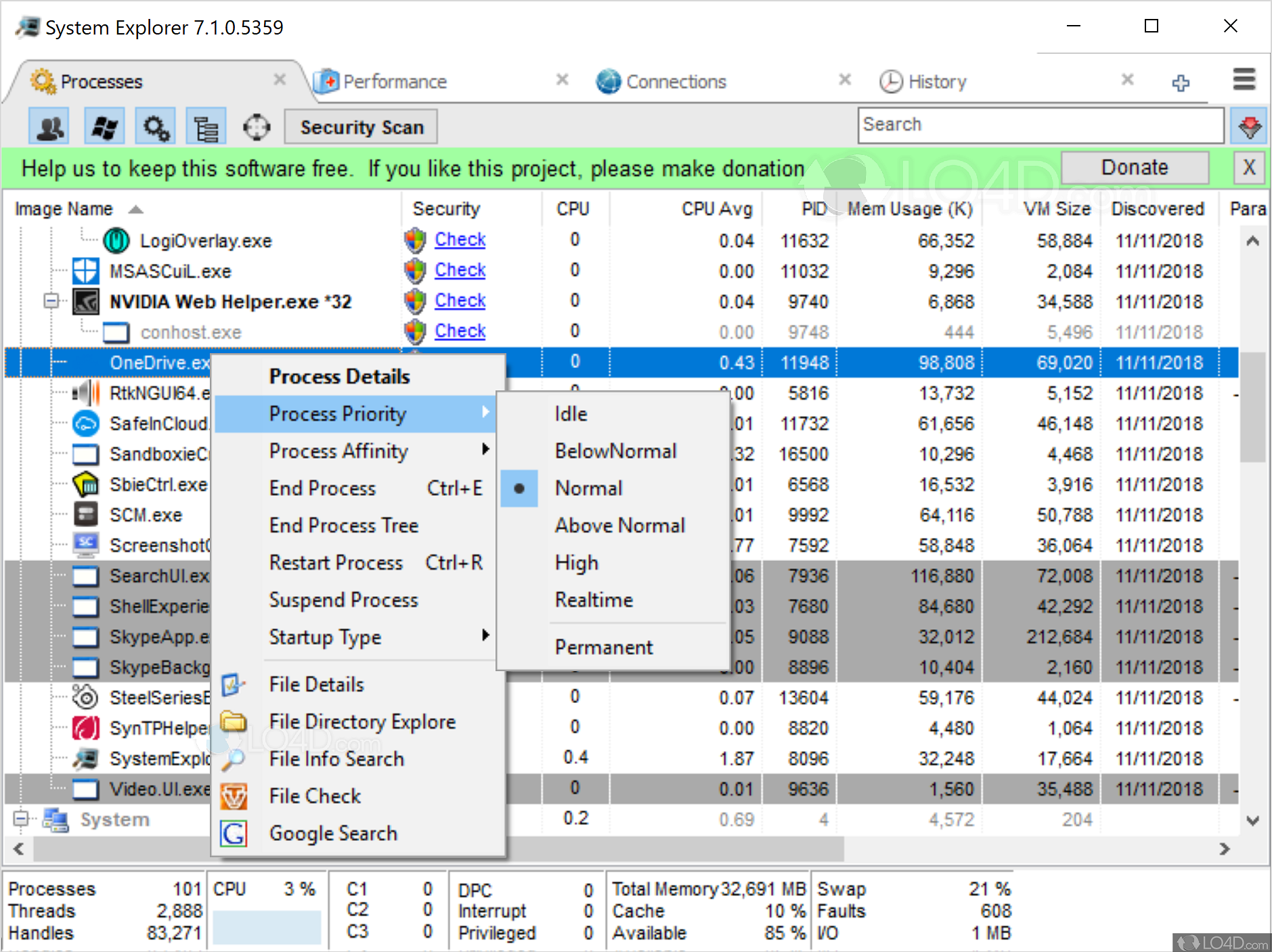This screenshot has height=952, width=1272.
Task: Set priority to High
Action: pos(613,562)
